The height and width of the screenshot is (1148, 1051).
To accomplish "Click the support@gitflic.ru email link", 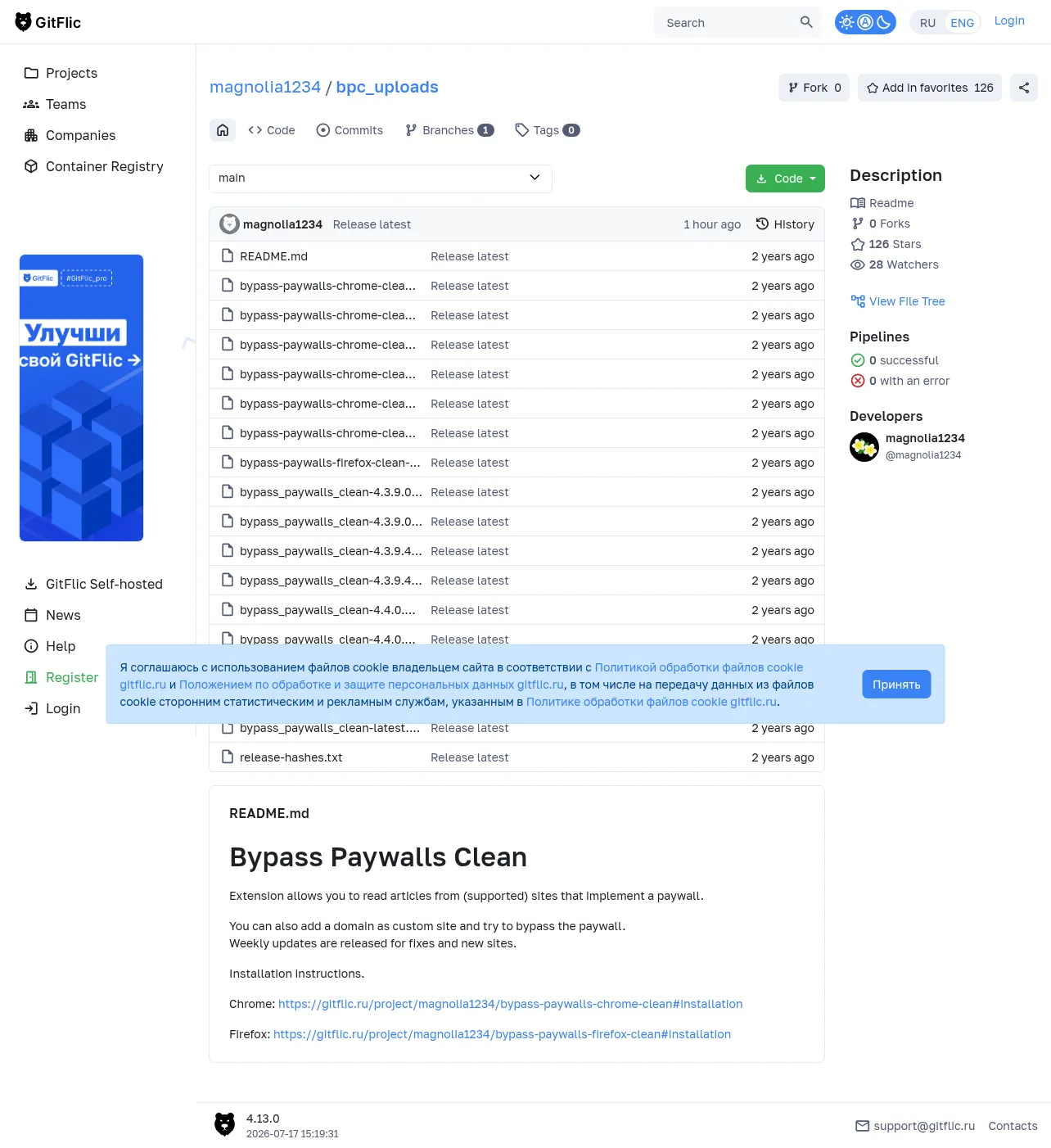I will tap(915, 1126).
